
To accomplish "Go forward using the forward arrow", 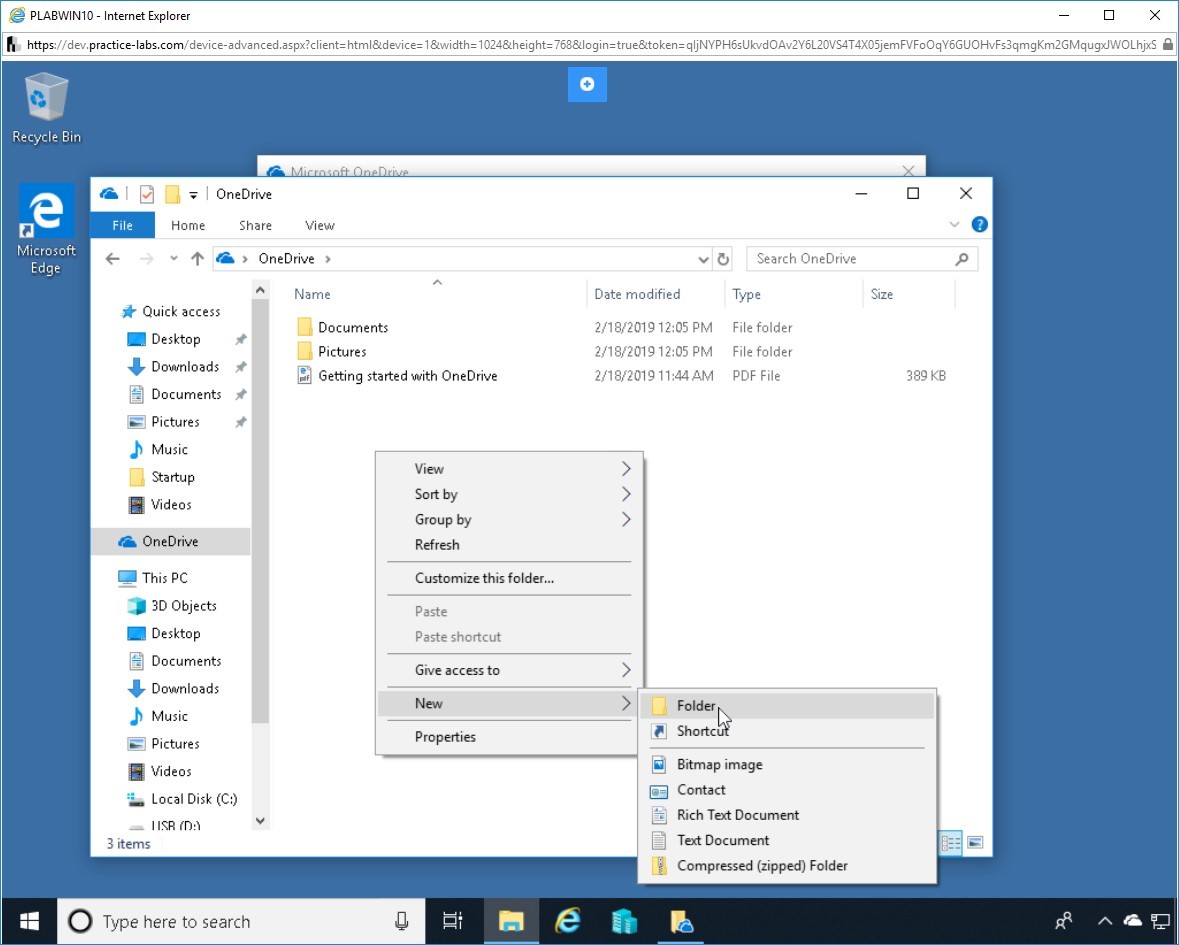I will coord(147,259).
